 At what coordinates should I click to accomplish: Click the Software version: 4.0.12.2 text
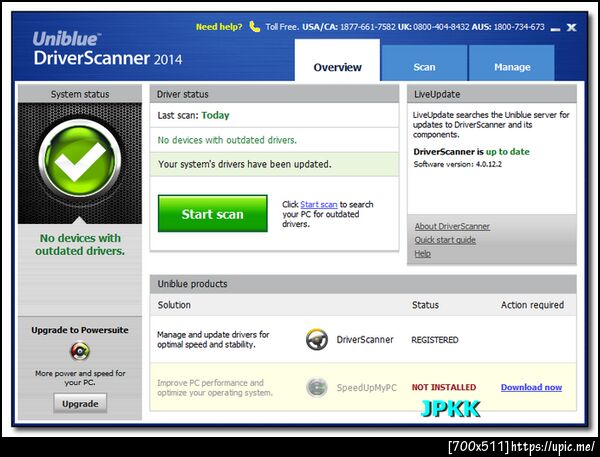pos(457,164)
